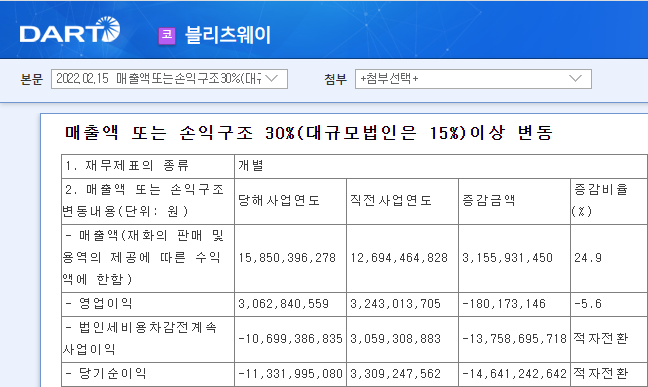Click the 2. 매출액 또는 손익구조 변동내용 header cell
Image resolution: width=648 pixels, height=387 pixels.
point(148,201)
